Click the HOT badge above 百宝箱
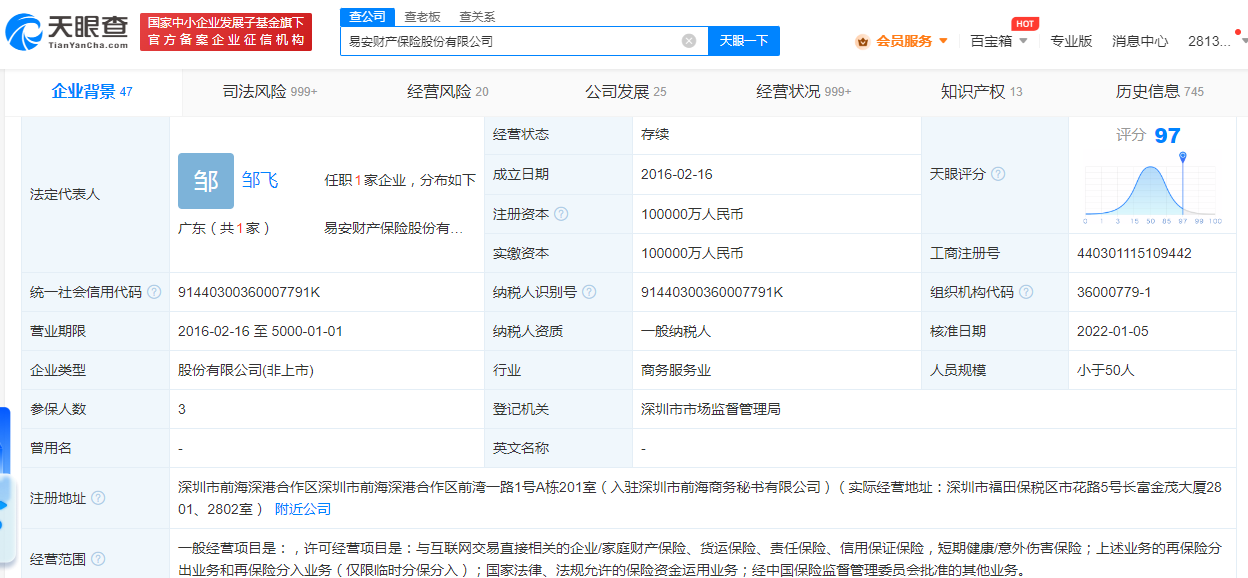Viewport: 1248px width, 578px height. (1024, 24)
